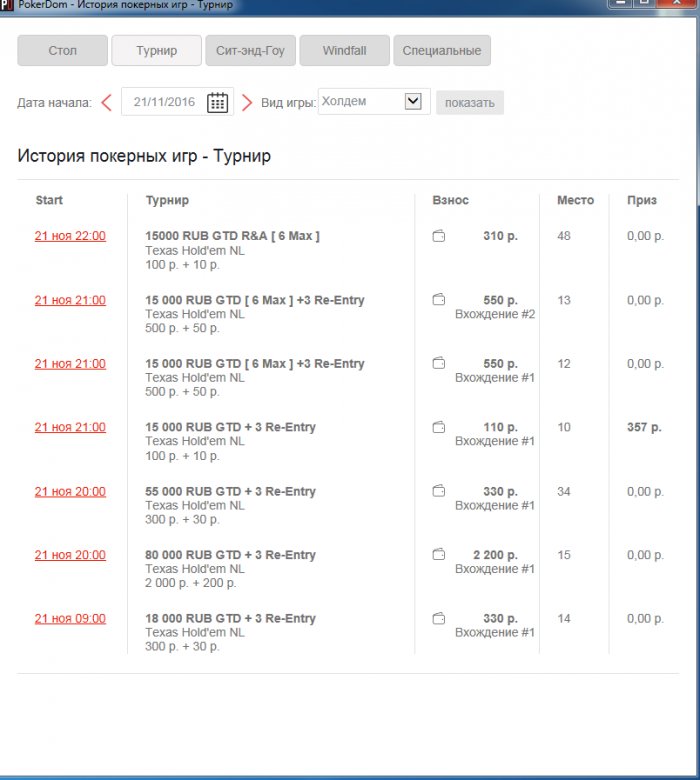Screen dimensions: 700x780
Task: Open the 21 ноя 09:00 tournament link
Action: (x=70, y=618)
